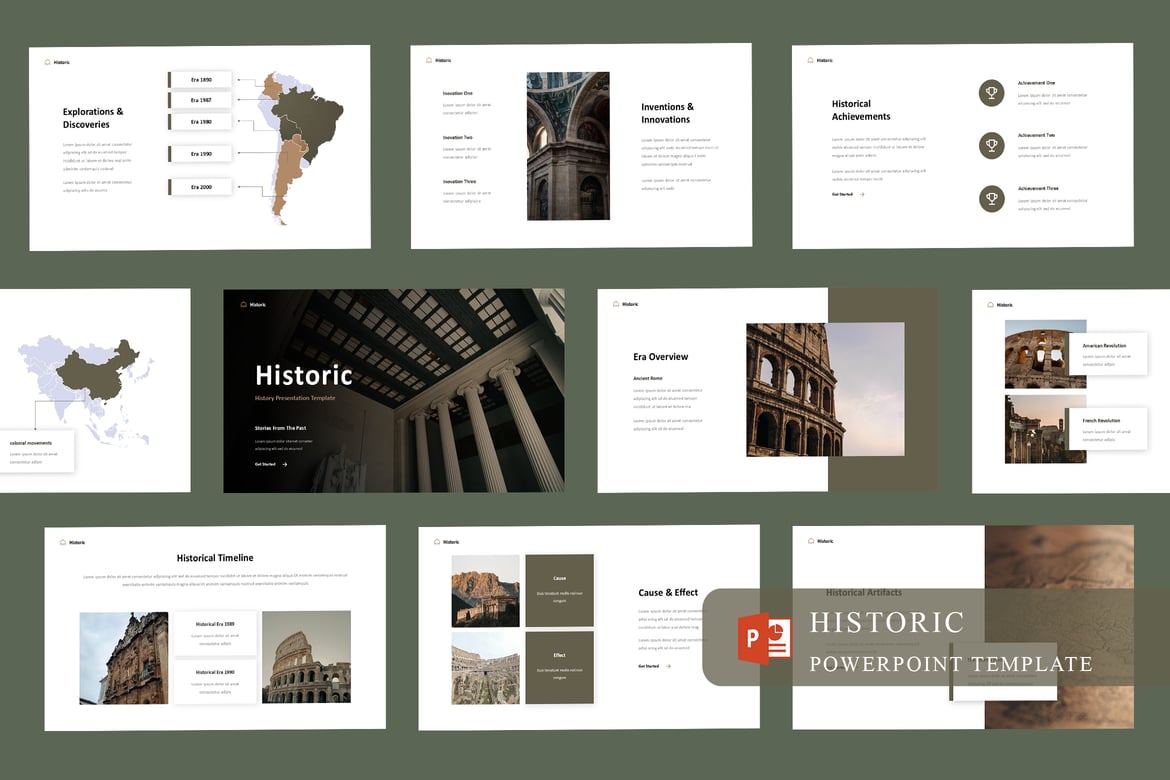1170x780 pixels.
Task: Click the Cause & Effect heading
Action: [668, 592]
